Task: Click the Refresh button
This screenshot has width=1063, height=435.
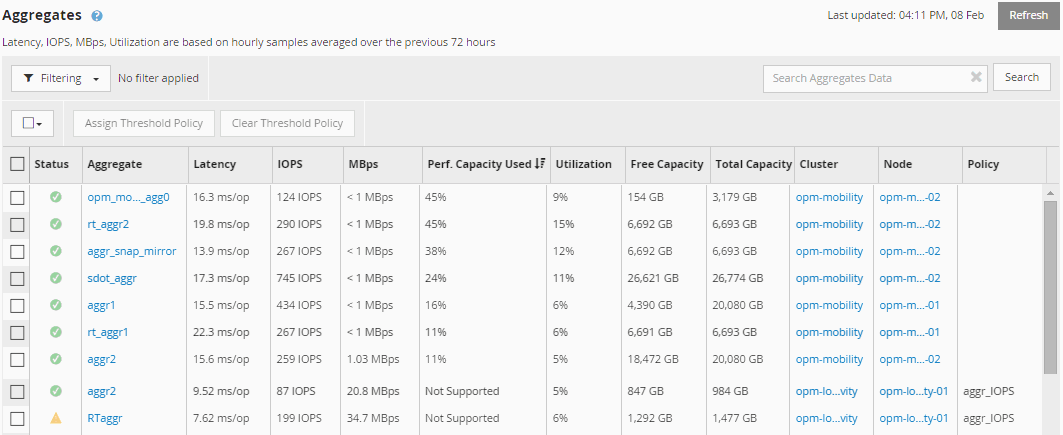Action: coord(1028,16)
